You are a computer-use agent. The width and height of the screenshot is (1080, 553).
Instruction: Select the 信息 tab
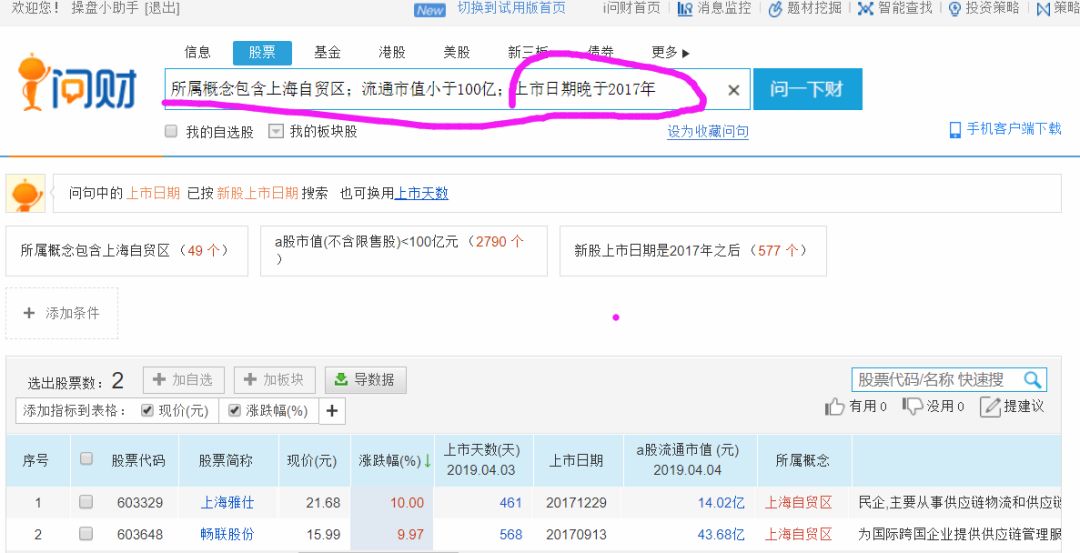pos(197,52)
